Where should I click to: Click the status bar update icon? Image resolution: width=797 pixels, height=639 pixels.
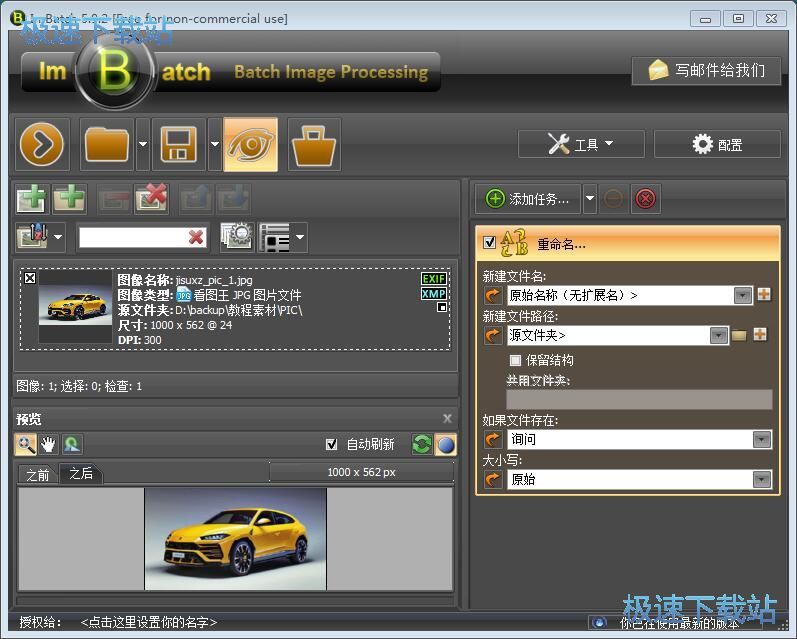pyautogui.click(x=599, y=622)
